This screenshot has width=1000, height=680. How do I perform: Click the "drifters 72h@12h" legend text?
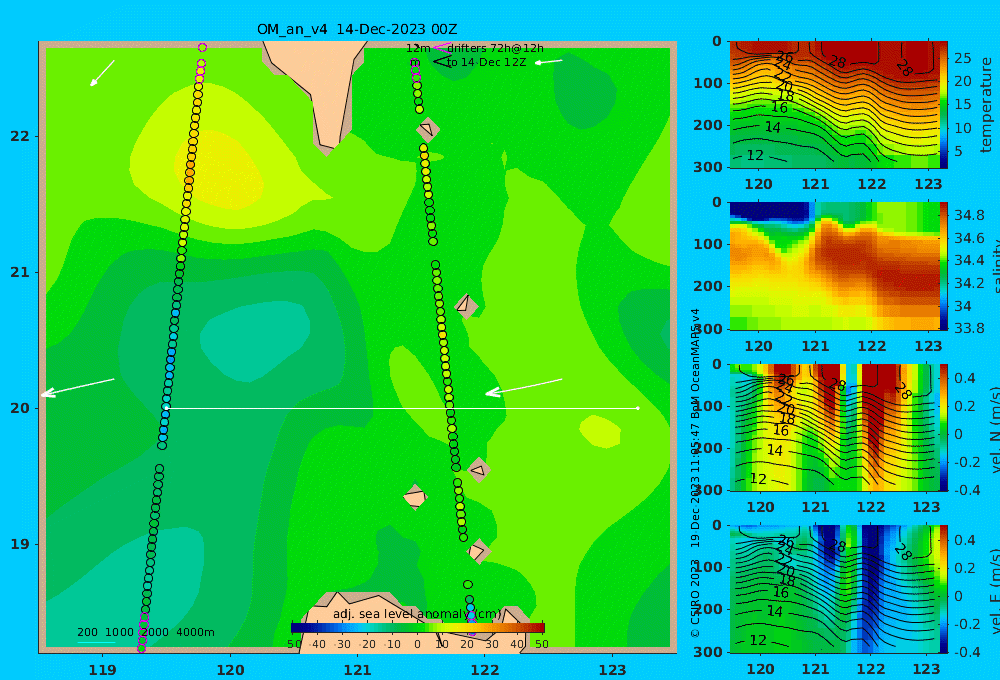click(x=495, y=48)
